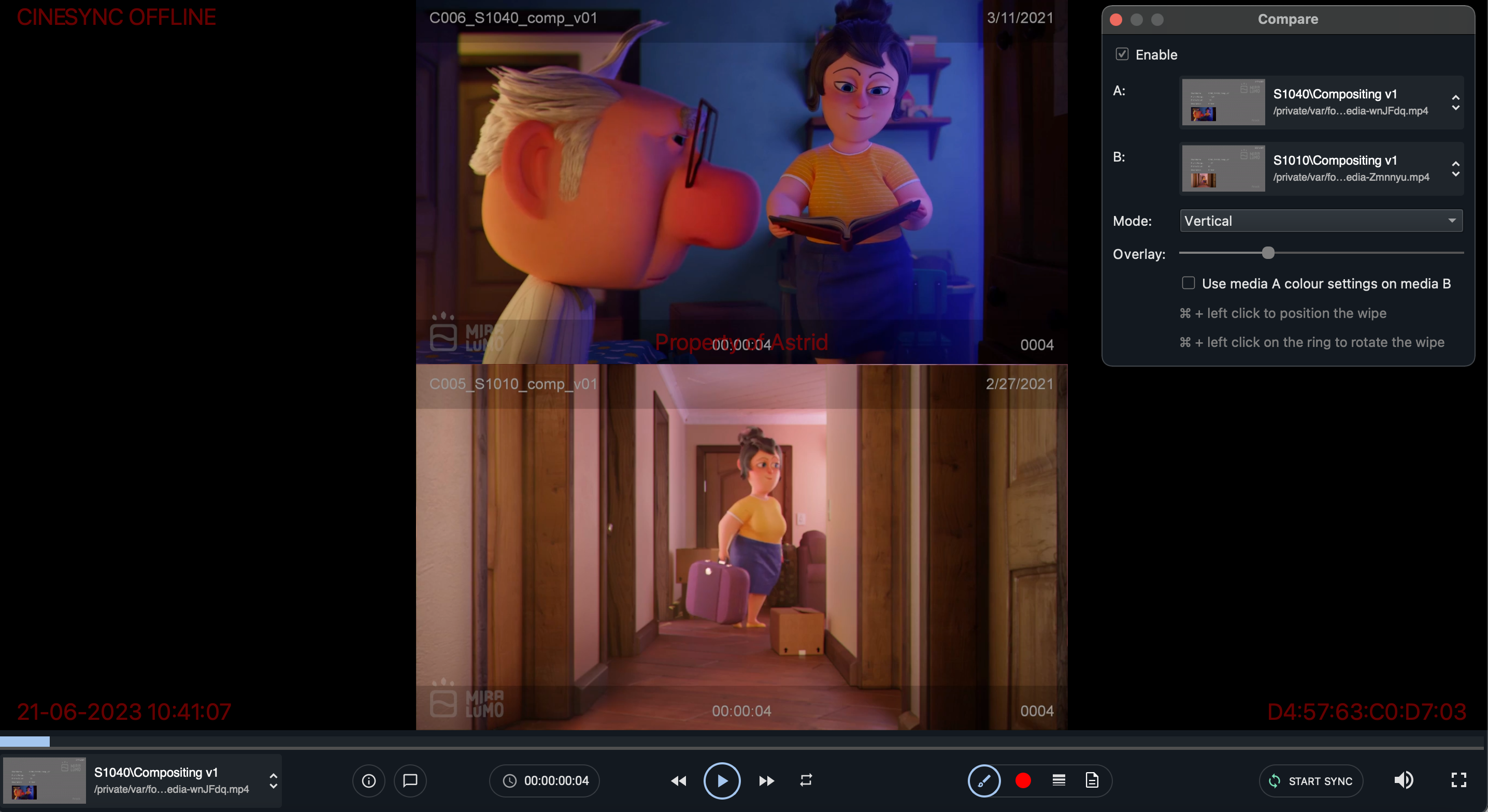Open the media info icon
1488x812 pixels.
coord(368,781)
